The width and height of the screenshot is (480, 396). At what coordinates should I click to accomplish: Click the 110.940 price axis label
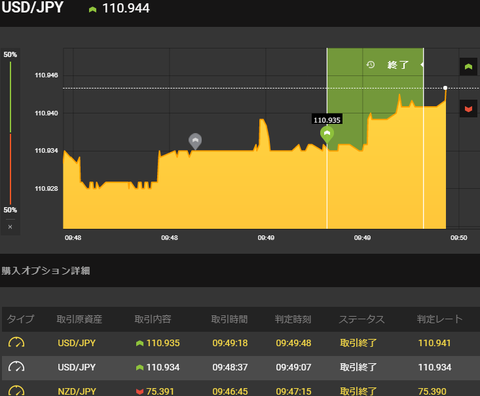pyautogui.click(x=46, y=113)
